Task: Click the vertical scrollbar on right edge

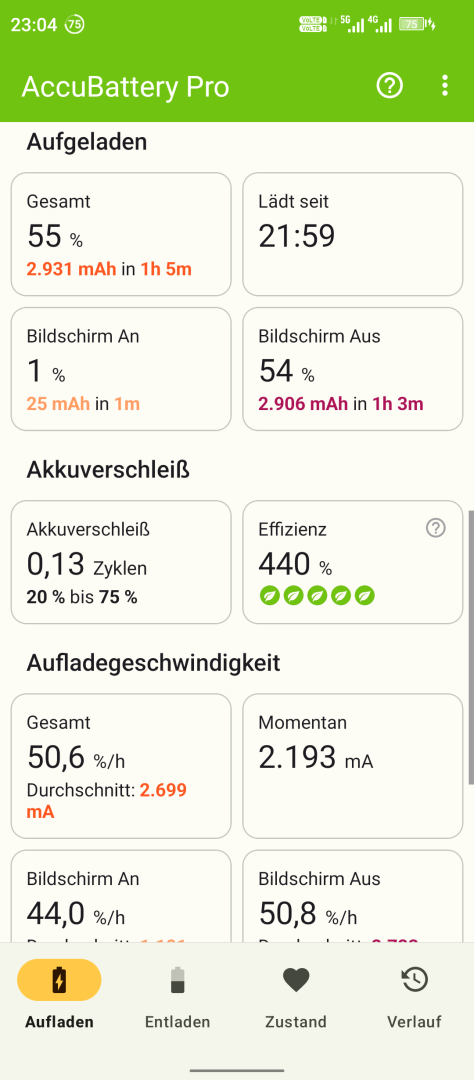Action: pyautogui.click(x=471, y=647)
